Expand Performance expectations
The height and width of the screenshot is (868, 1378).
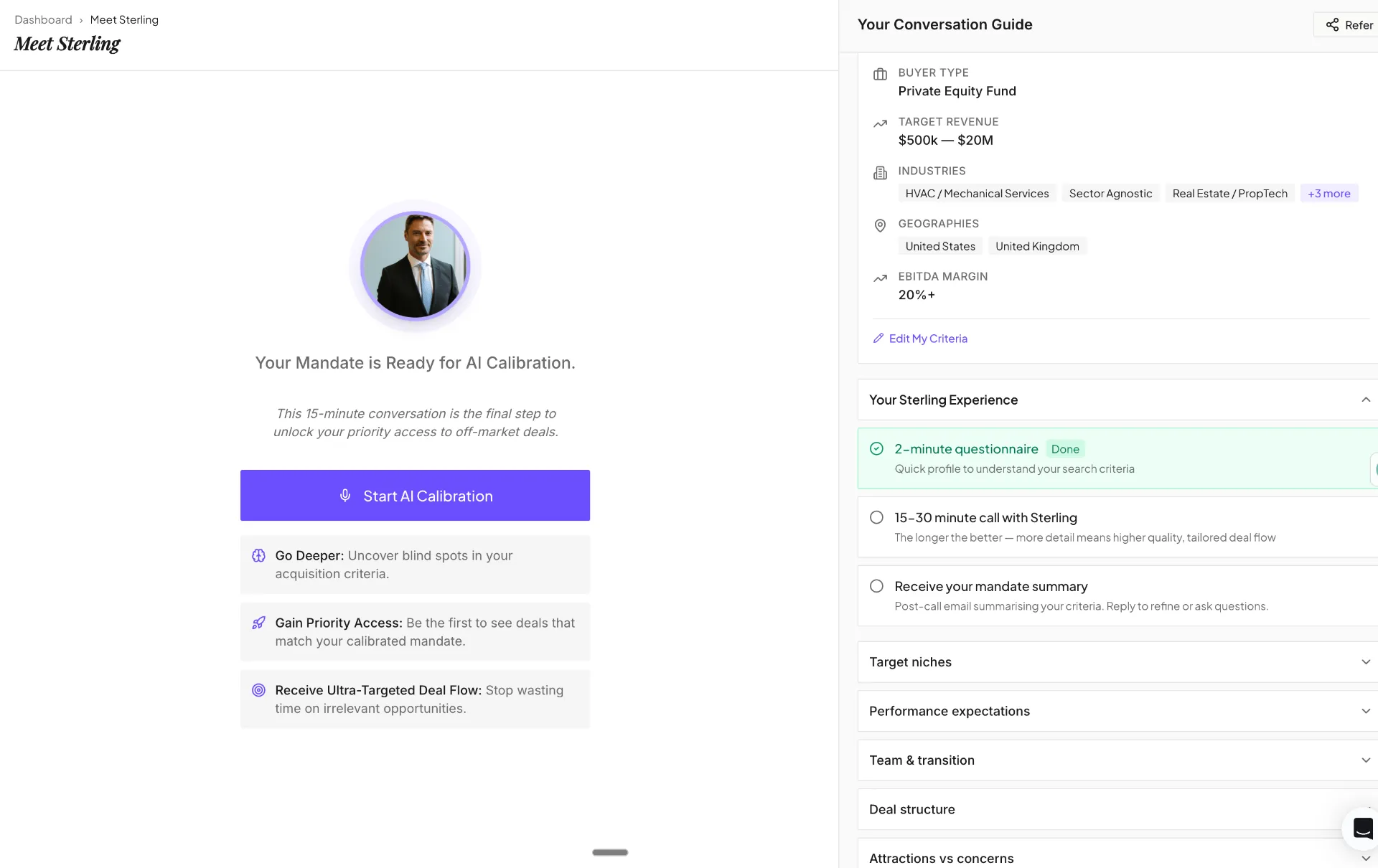pos(1364,711)
